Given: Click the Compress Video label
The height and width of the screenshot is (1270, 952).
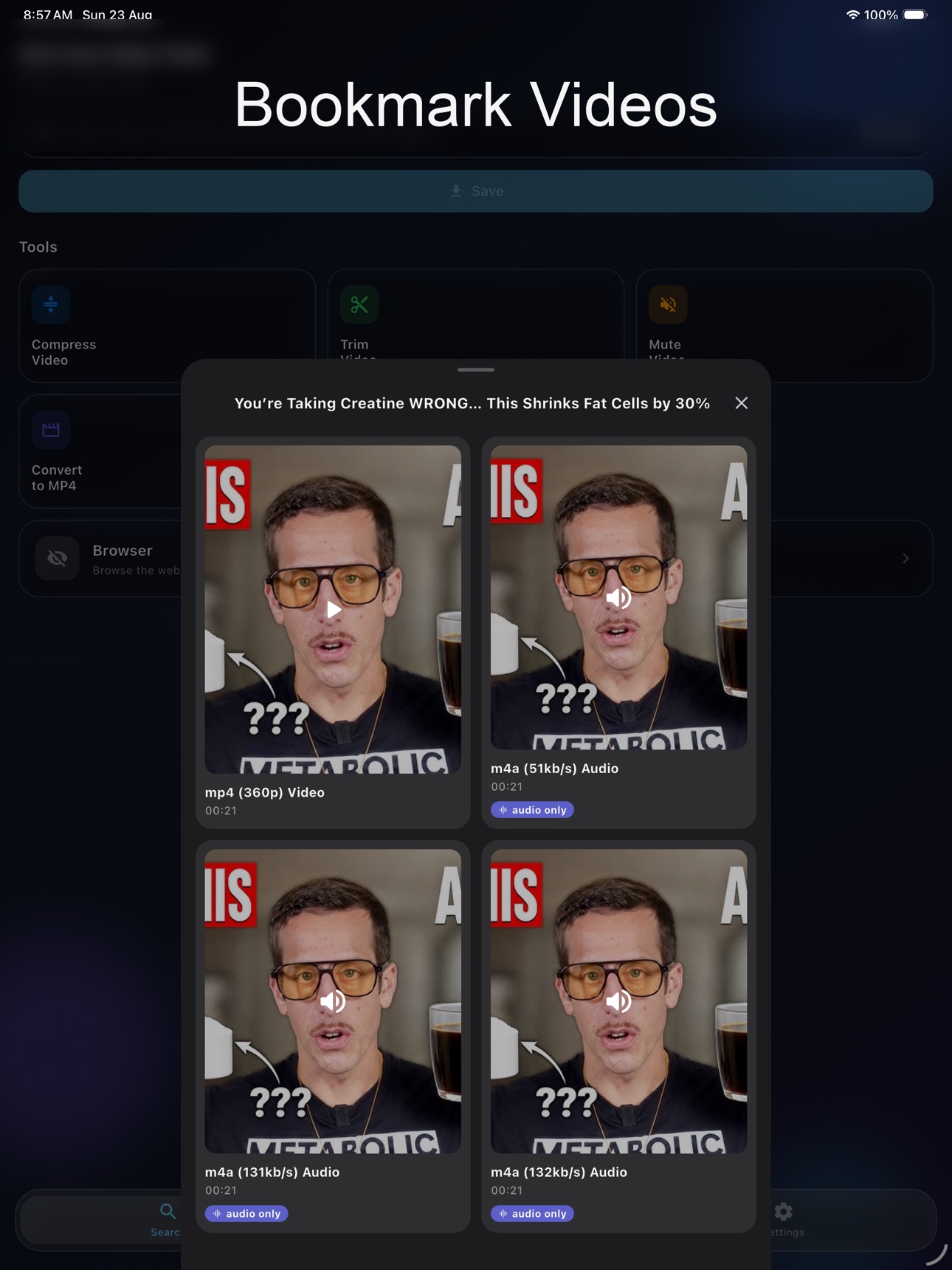Looking at the screenshot, I should point(63,352).
